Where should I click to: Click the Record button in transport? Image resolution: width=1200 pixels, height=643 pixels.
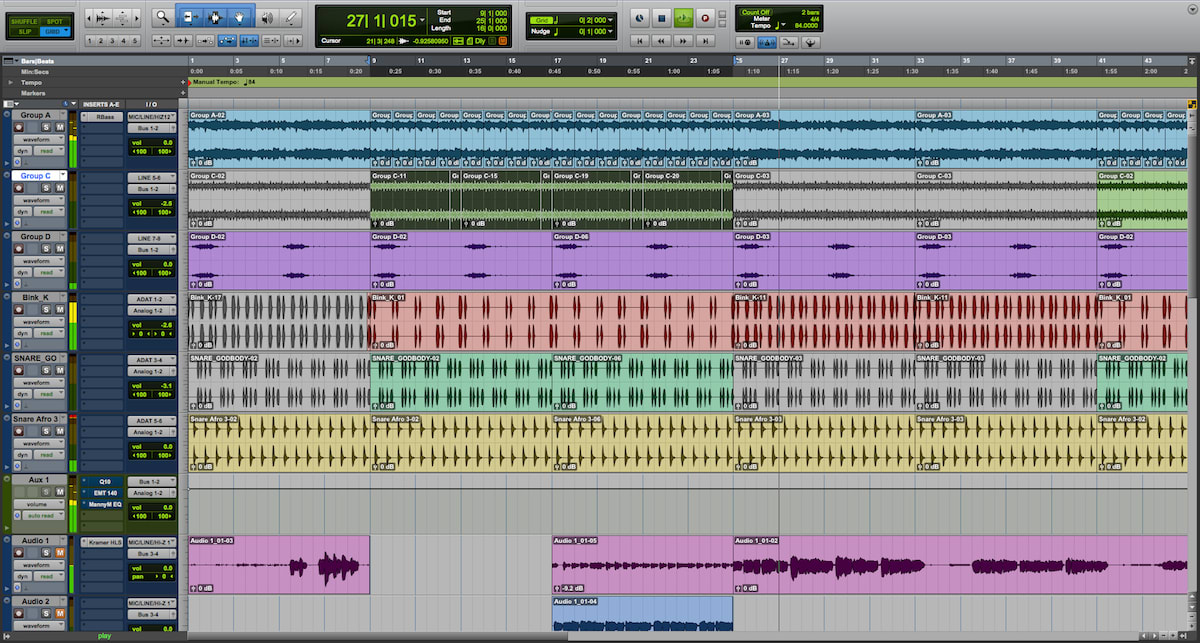[706, 18]
